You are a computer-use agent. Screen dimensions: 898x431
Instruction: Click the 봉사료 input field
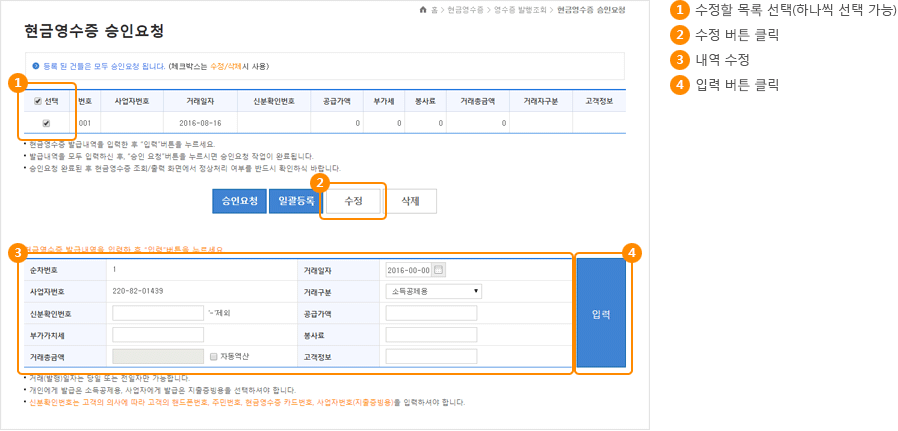click(431, 334)
